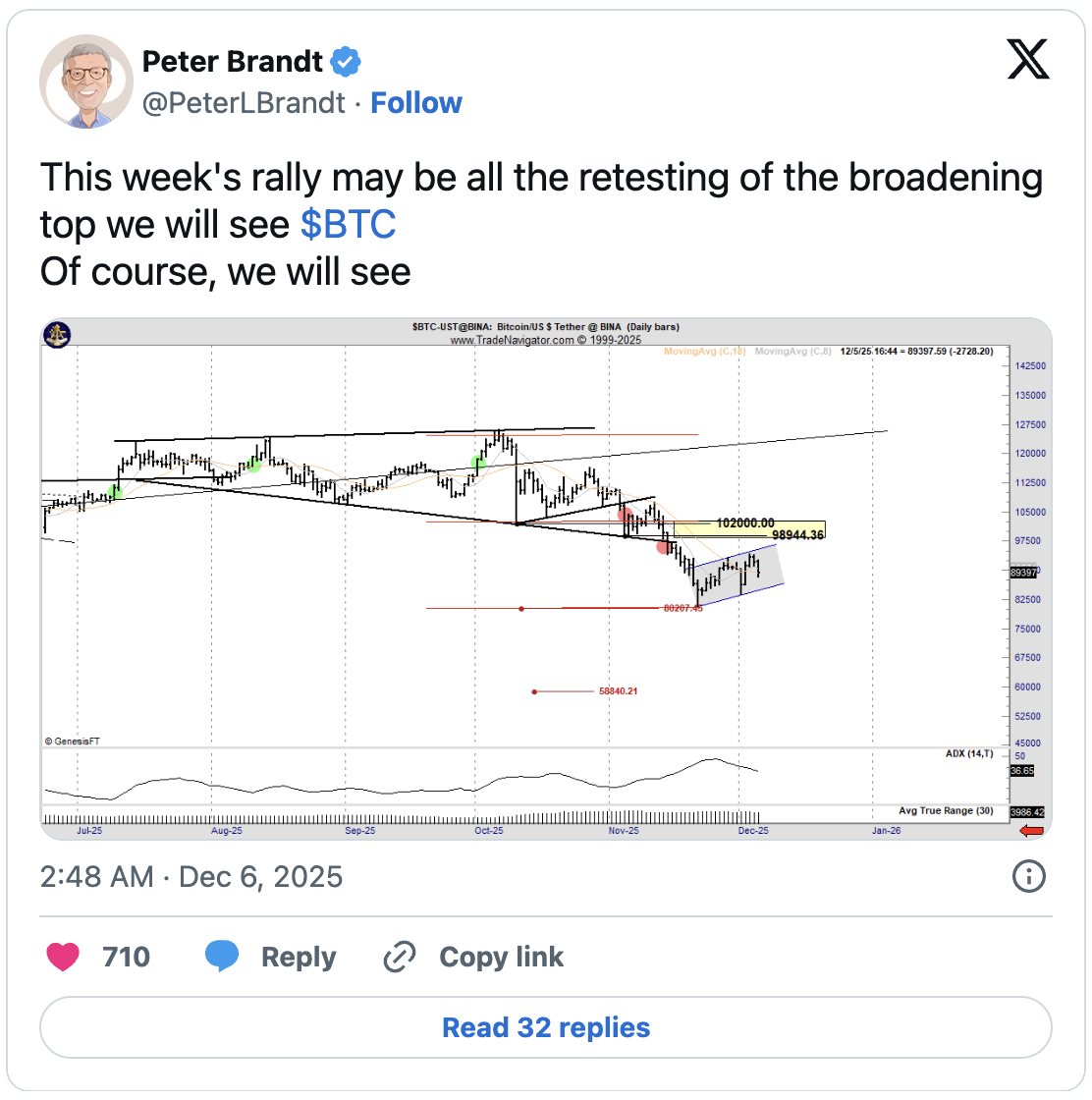Click the 102000.00 price label on the chart
Viewport: 1092px width, 1100px height.
[x=745, y=523]
